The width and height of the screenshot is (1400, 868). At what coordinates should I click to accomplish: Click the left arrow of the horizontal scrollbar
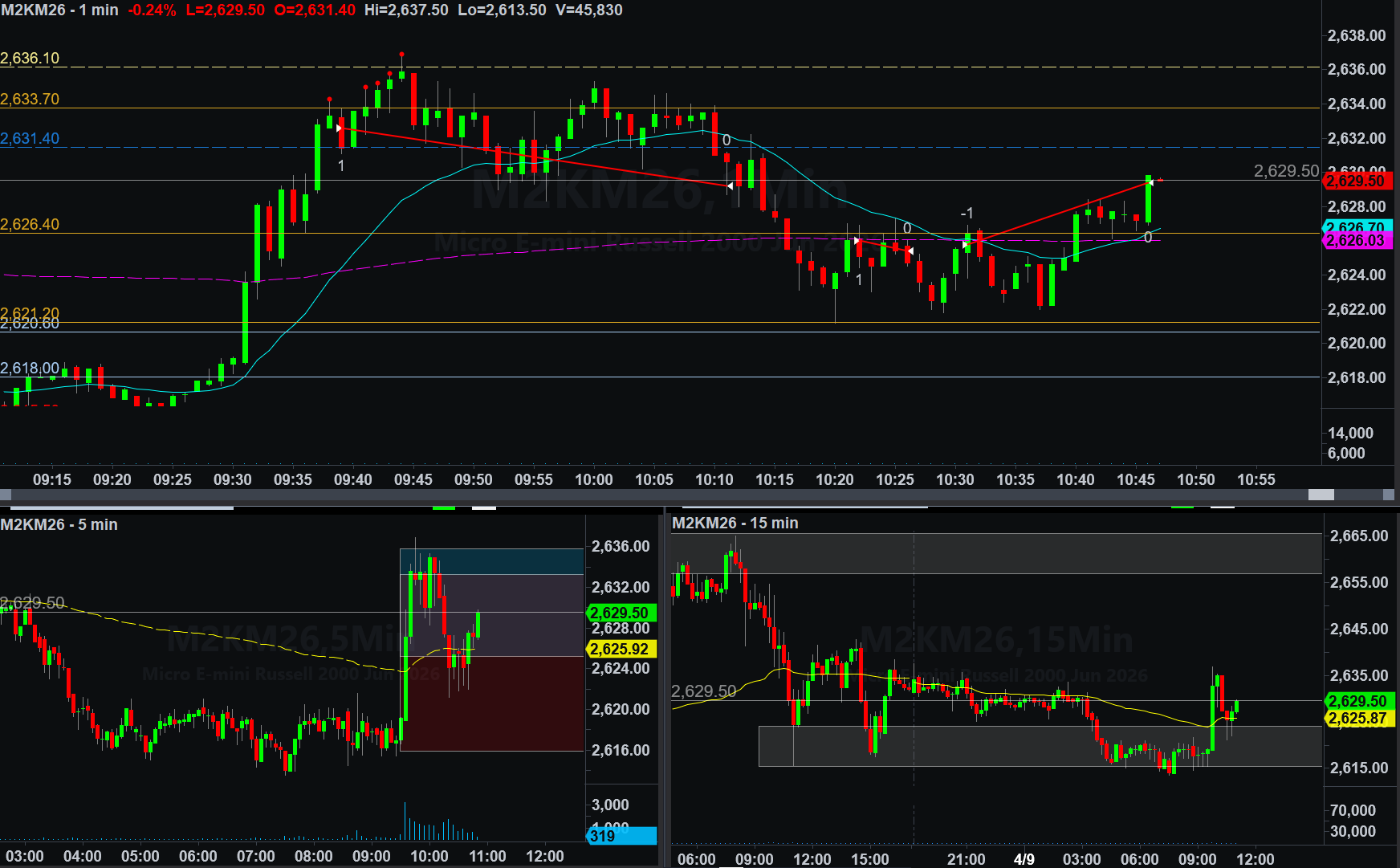[x=5, y=495]
